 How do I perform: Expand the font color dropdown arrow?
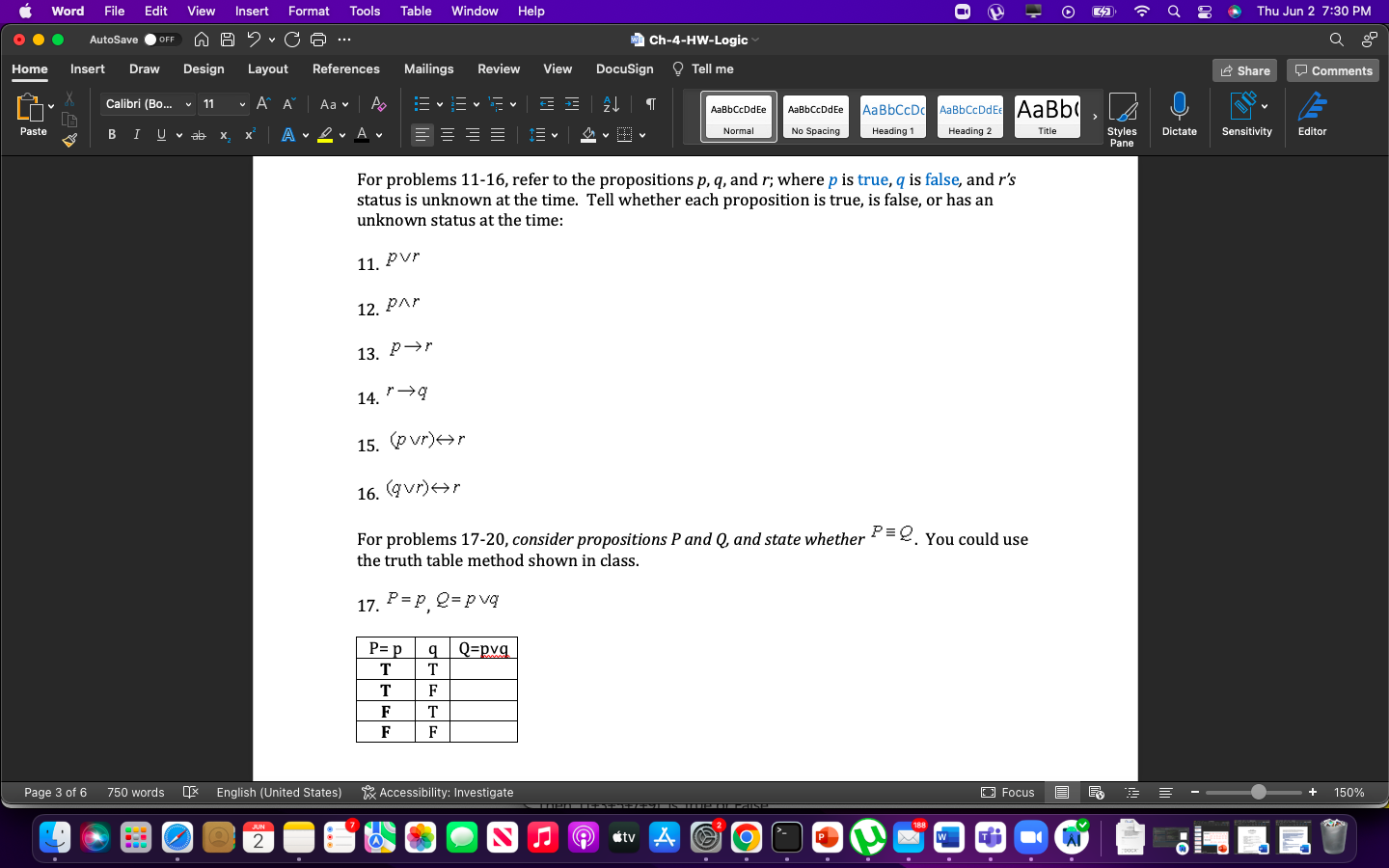click(377, 135)
